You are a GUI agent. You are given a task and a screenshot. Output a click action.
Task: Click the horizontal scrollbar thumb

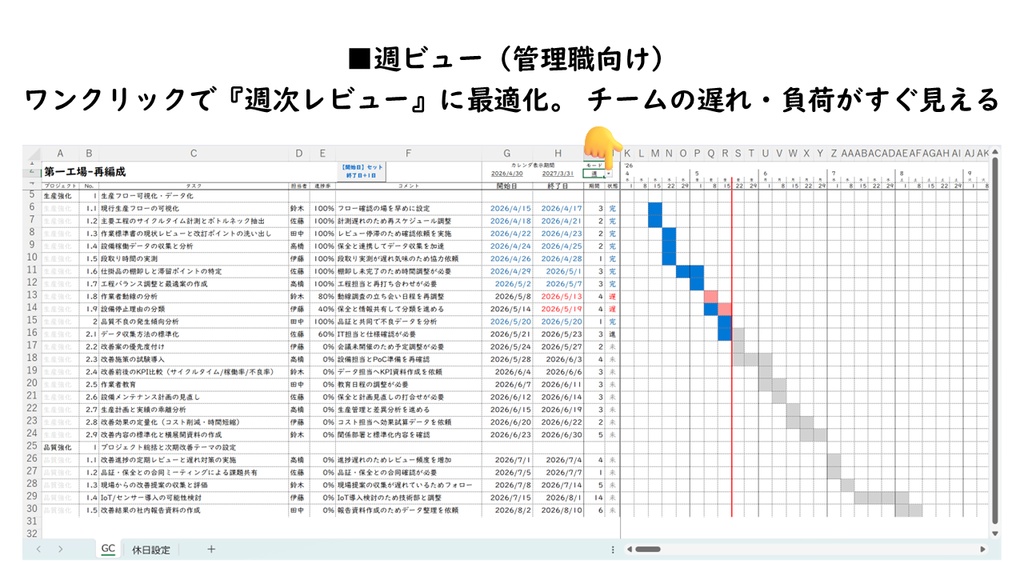point(648,549)
